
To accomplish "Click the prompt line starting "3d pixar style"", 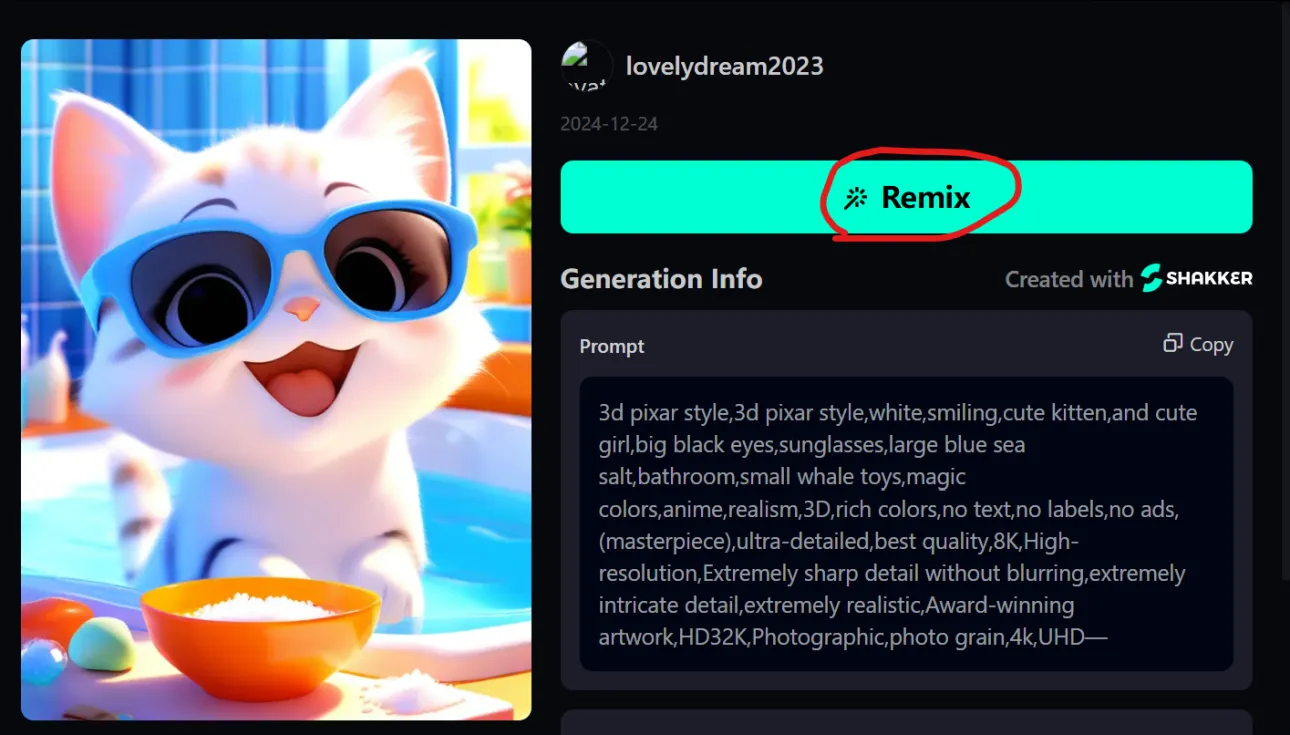I will click(x=898, y=412).
